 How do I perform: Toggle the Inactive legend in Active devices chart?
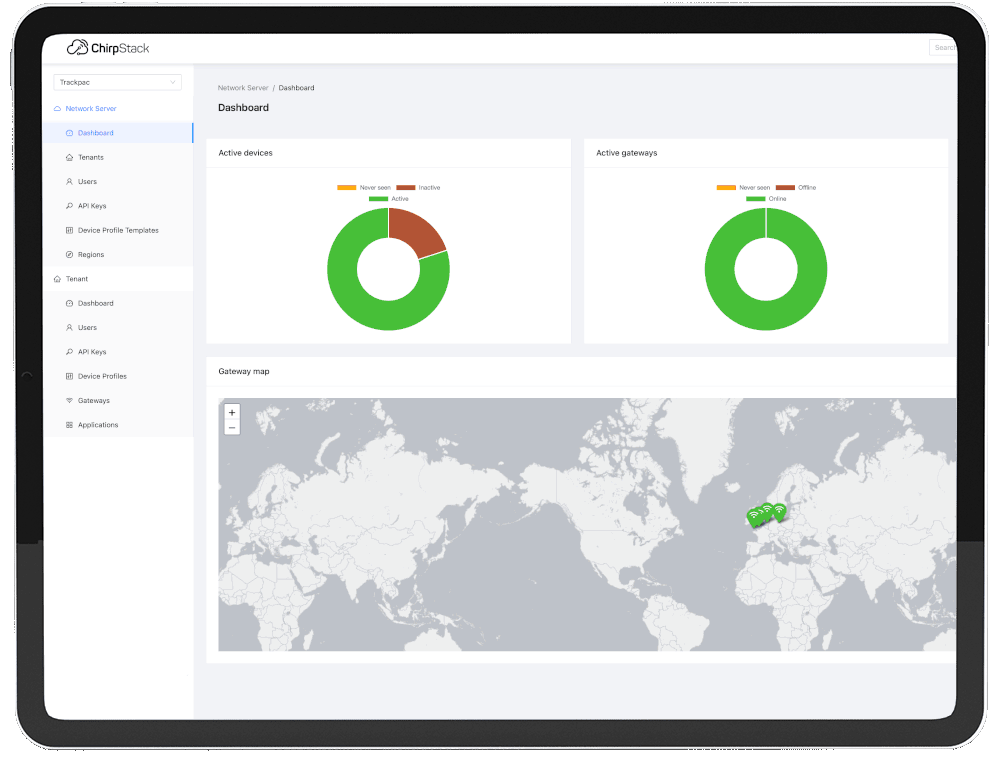click(416, 187)
